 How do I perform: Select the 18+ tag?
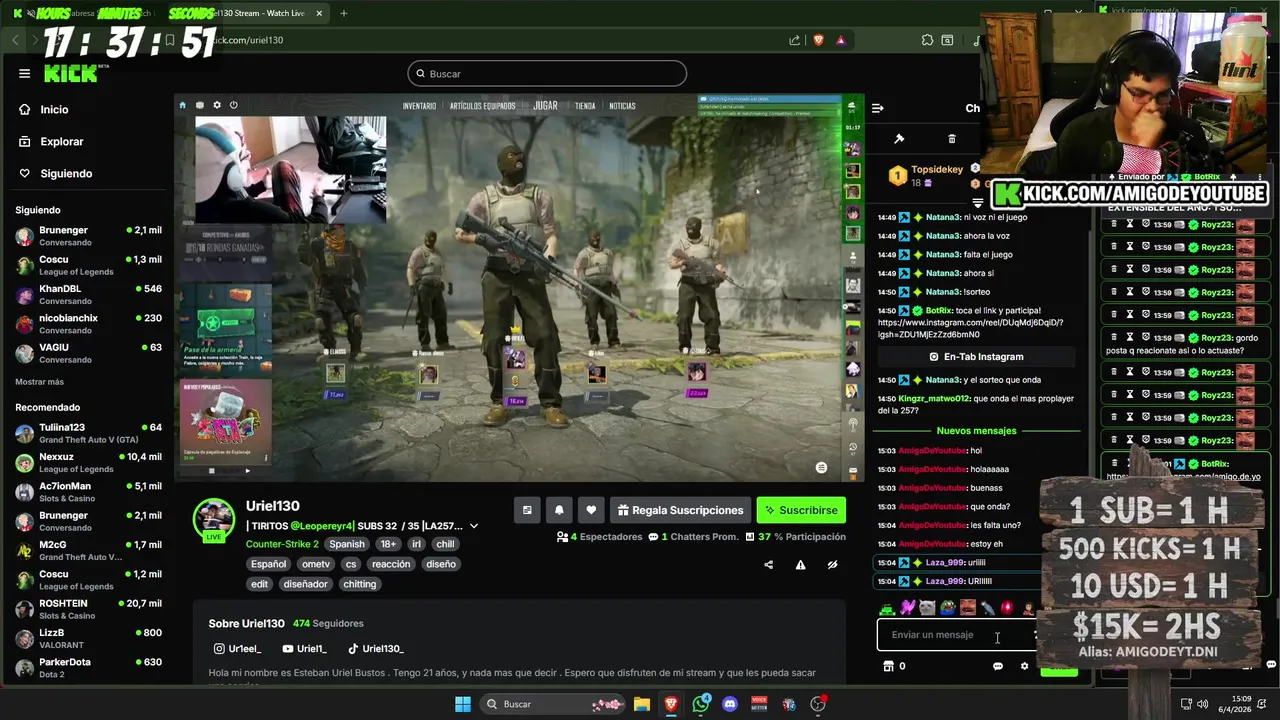pos(388,544)
